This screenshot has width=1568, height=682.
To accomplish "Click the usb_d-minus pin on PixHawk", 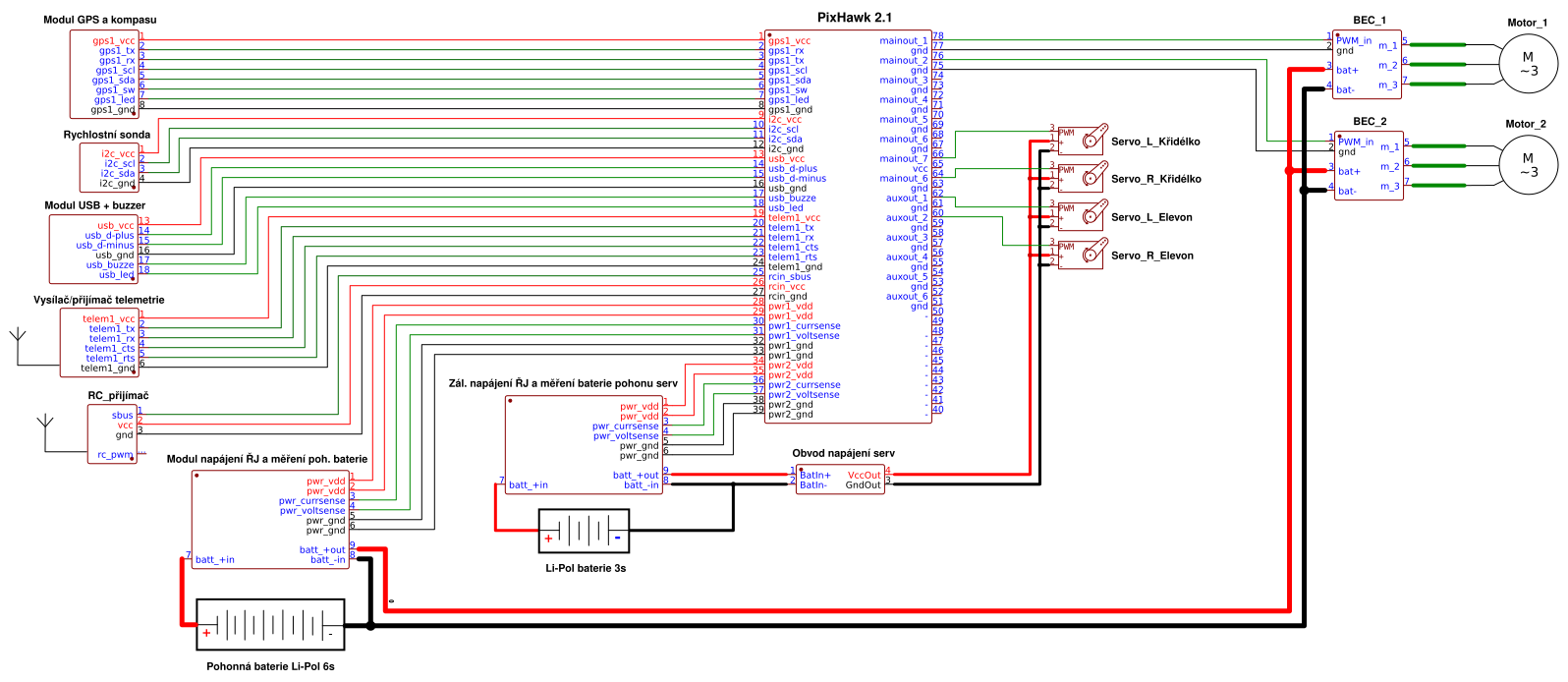I will coord(797,179).
